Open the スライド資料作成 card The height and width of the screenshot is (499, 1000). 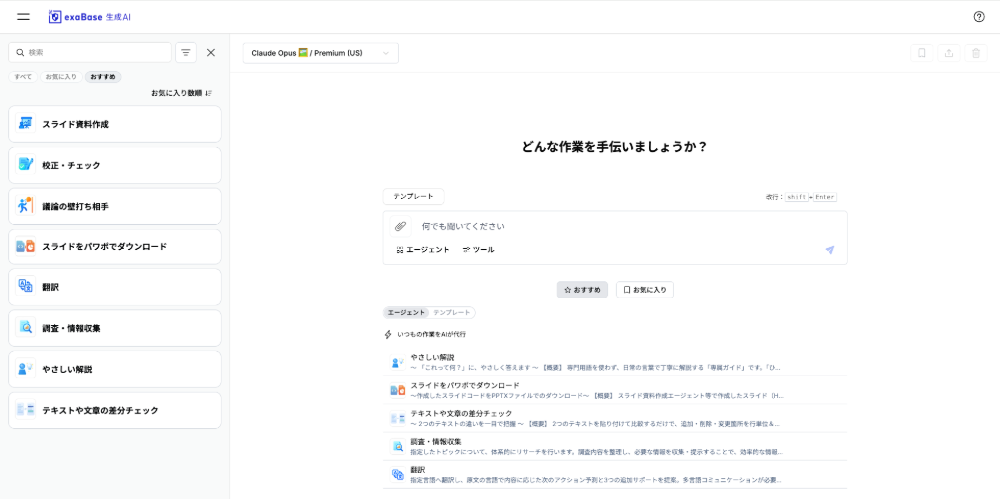115,124
